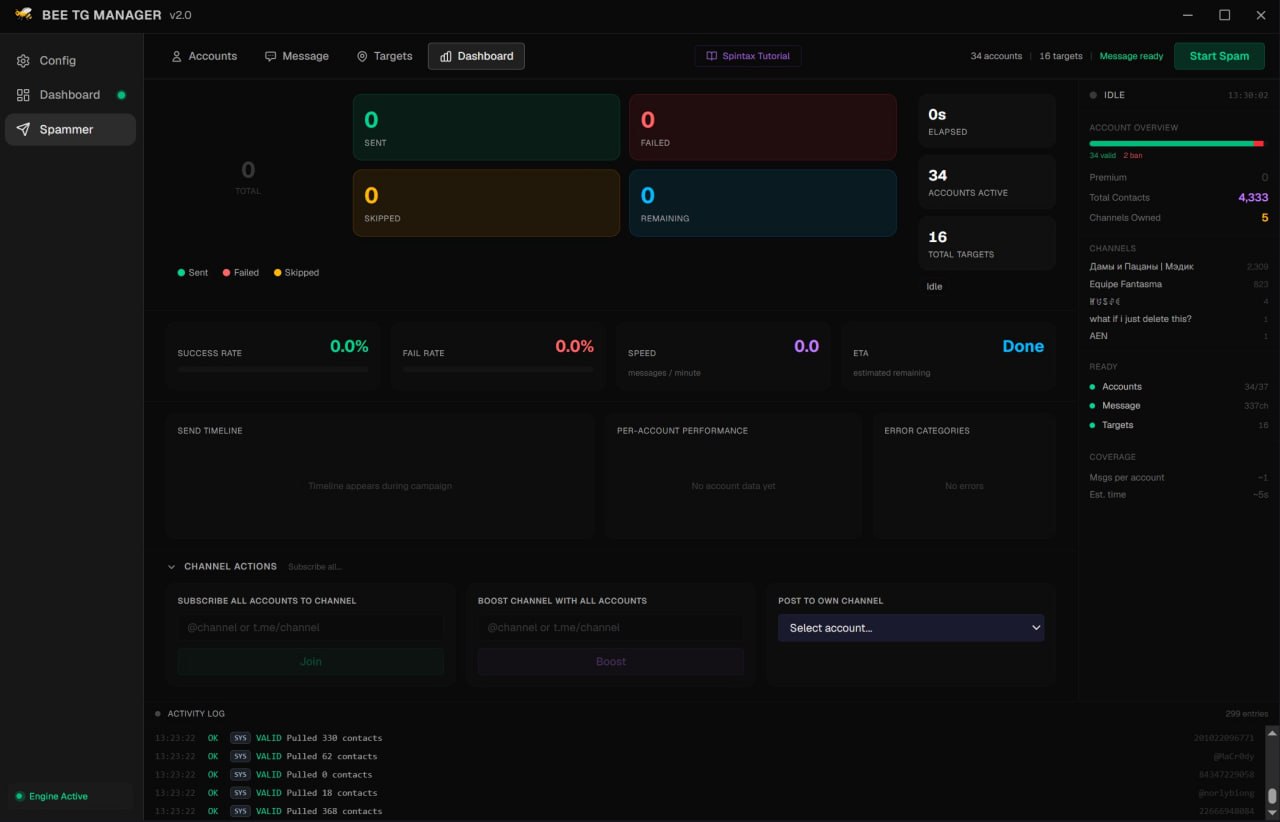Click the "Pulled 330 contacts" log entry
Image resolution: width=1280 pixels, height=822 pixels.
click(706, 738)
